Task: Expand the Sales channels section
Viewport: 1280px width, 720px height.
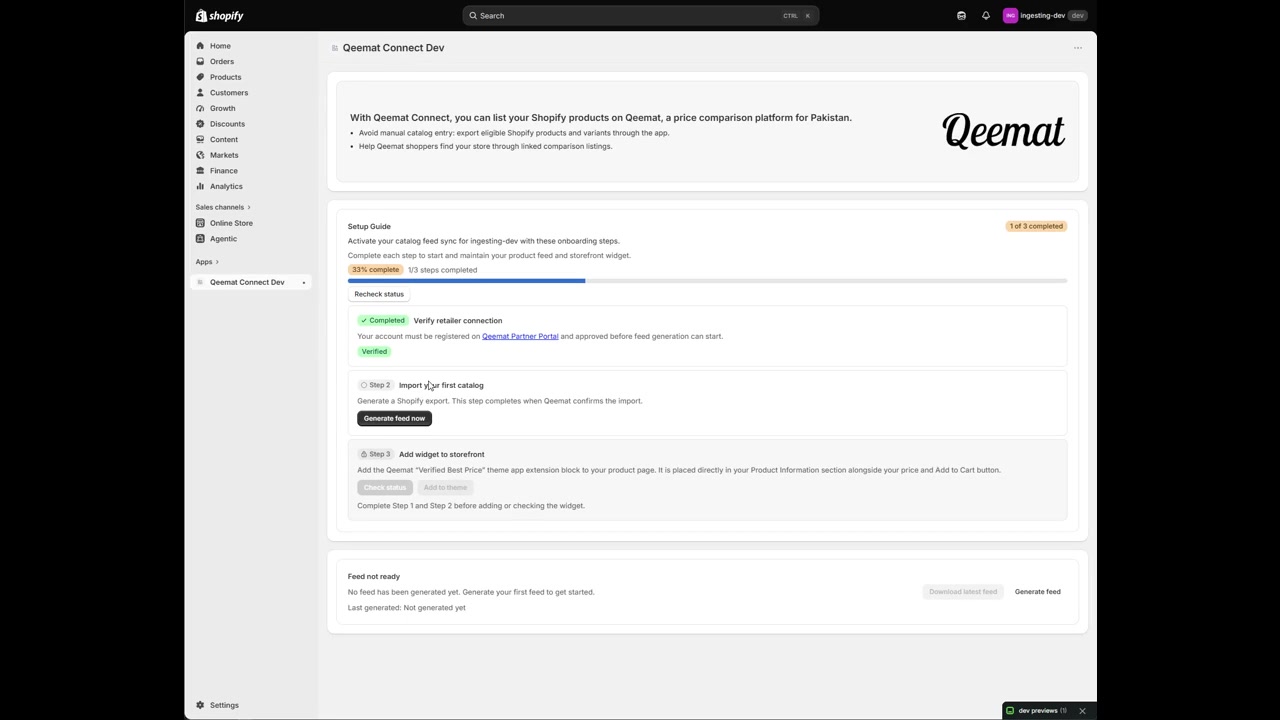Action: 223,207
